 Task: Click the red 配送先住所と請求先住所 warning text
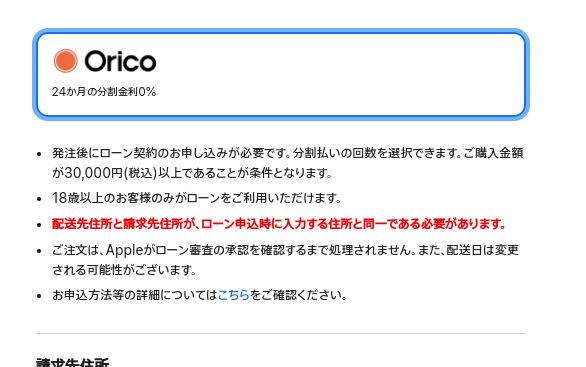tap(279, 224)
